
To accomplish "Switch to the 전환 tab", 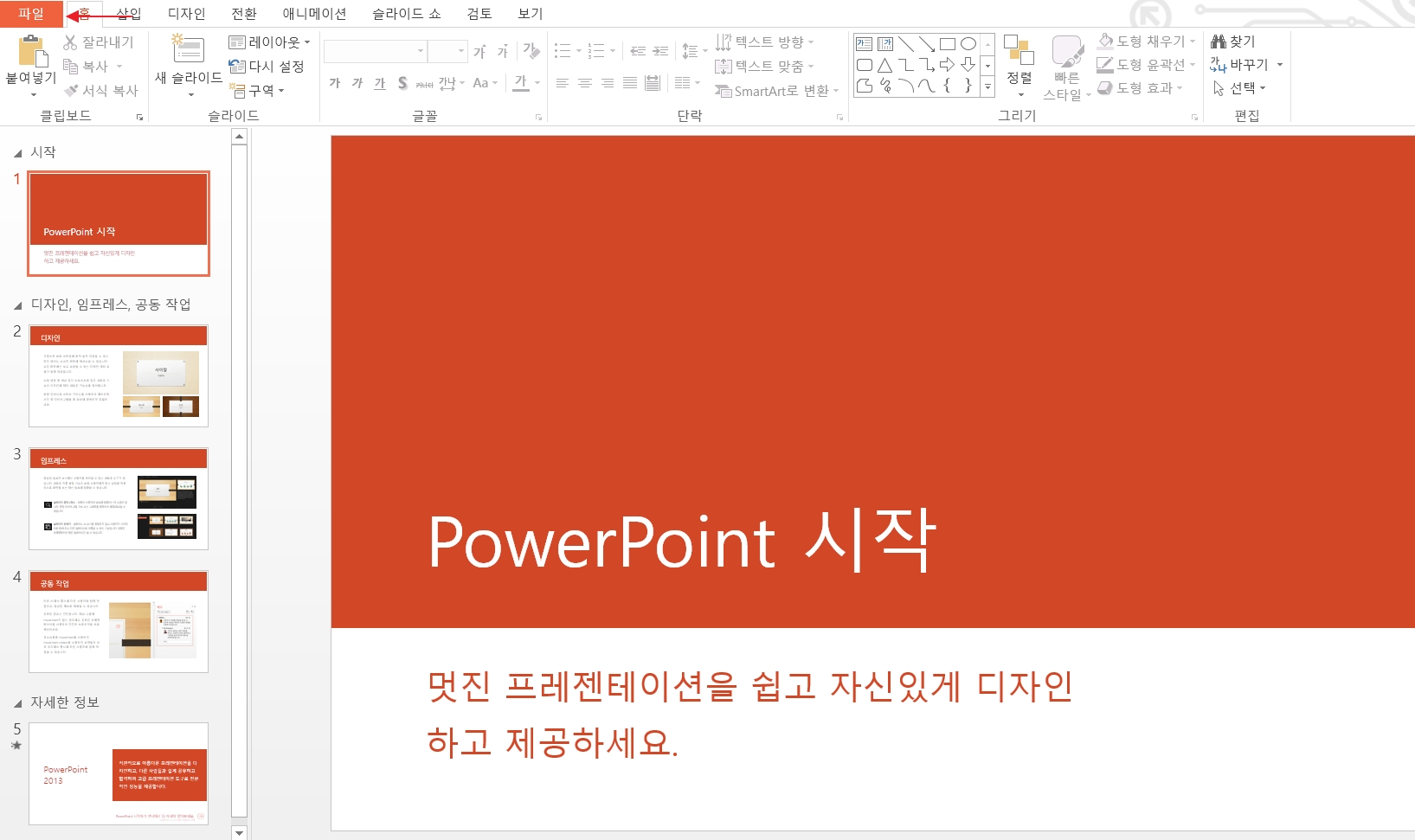I will pyautogui.click(x=244, y=14).
